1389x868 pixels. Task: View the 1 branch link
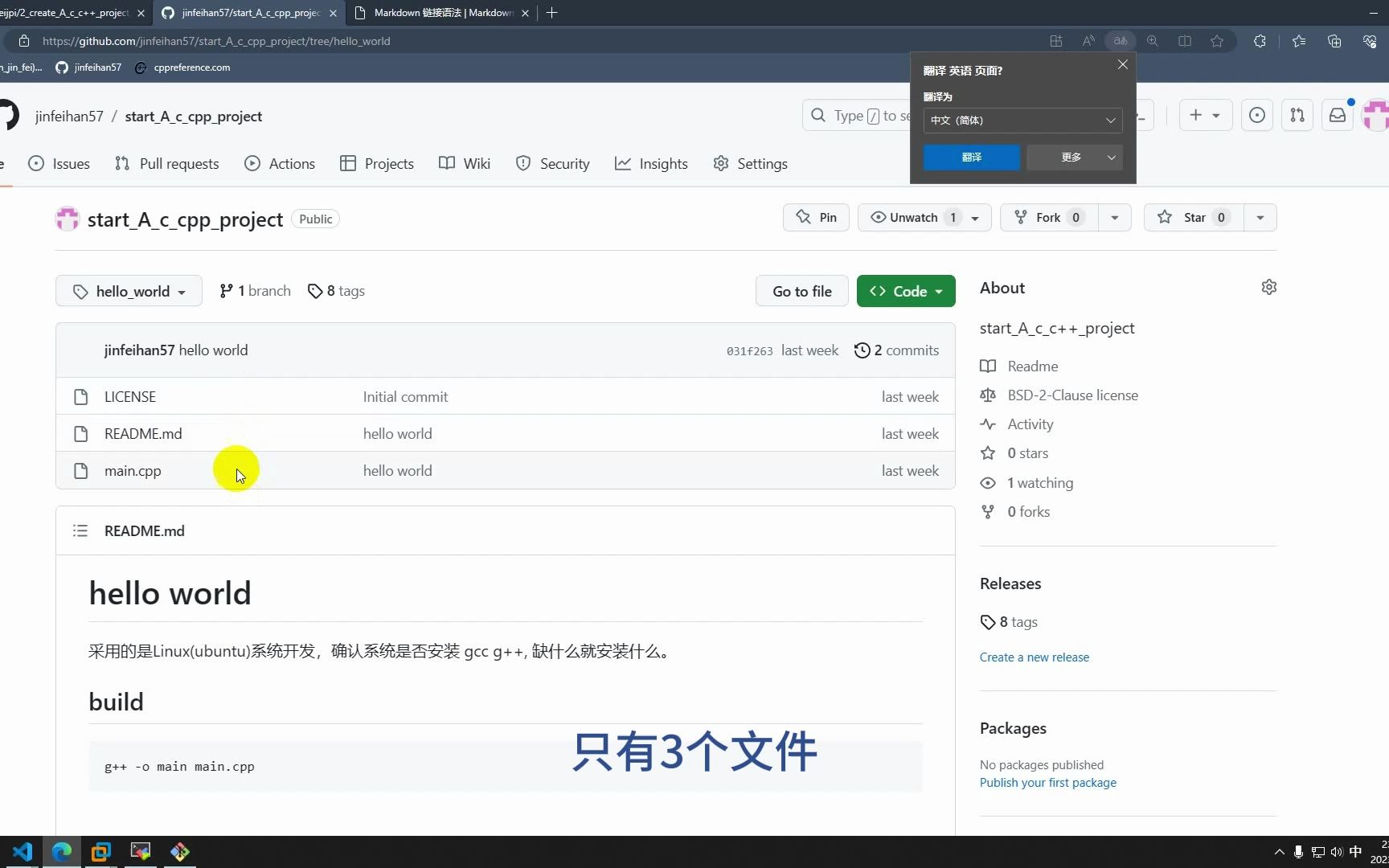(255, 291)
